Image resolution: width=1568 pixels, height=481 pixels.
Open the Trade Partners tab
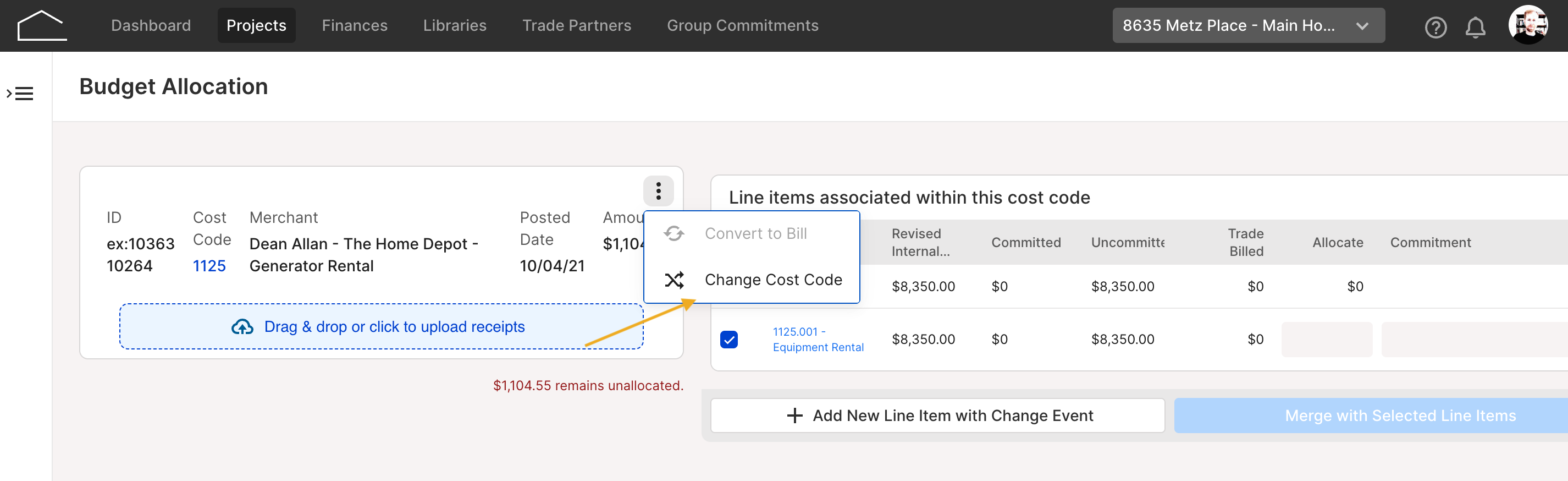tap(576, 26)
